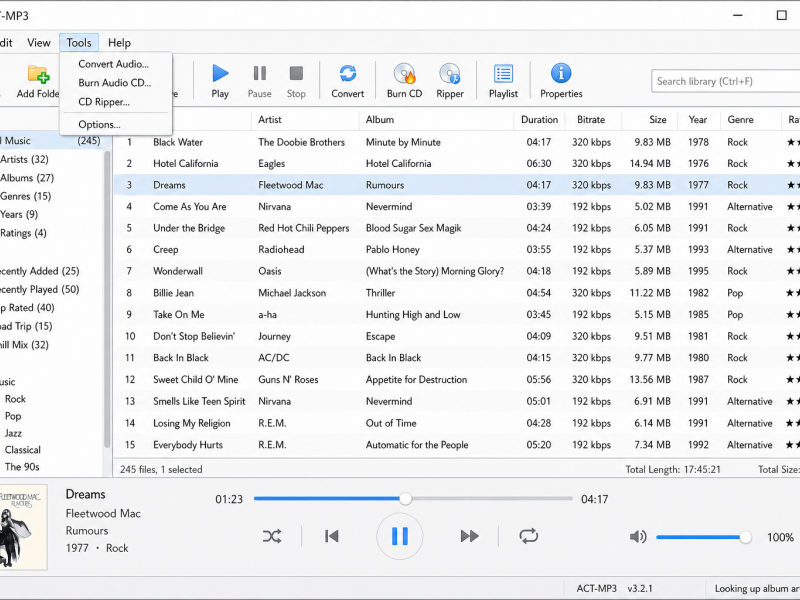Choose CD Ripper... menu entry
Screen dimensions: 800x600
pyautogui.click(x=104, y=102)
